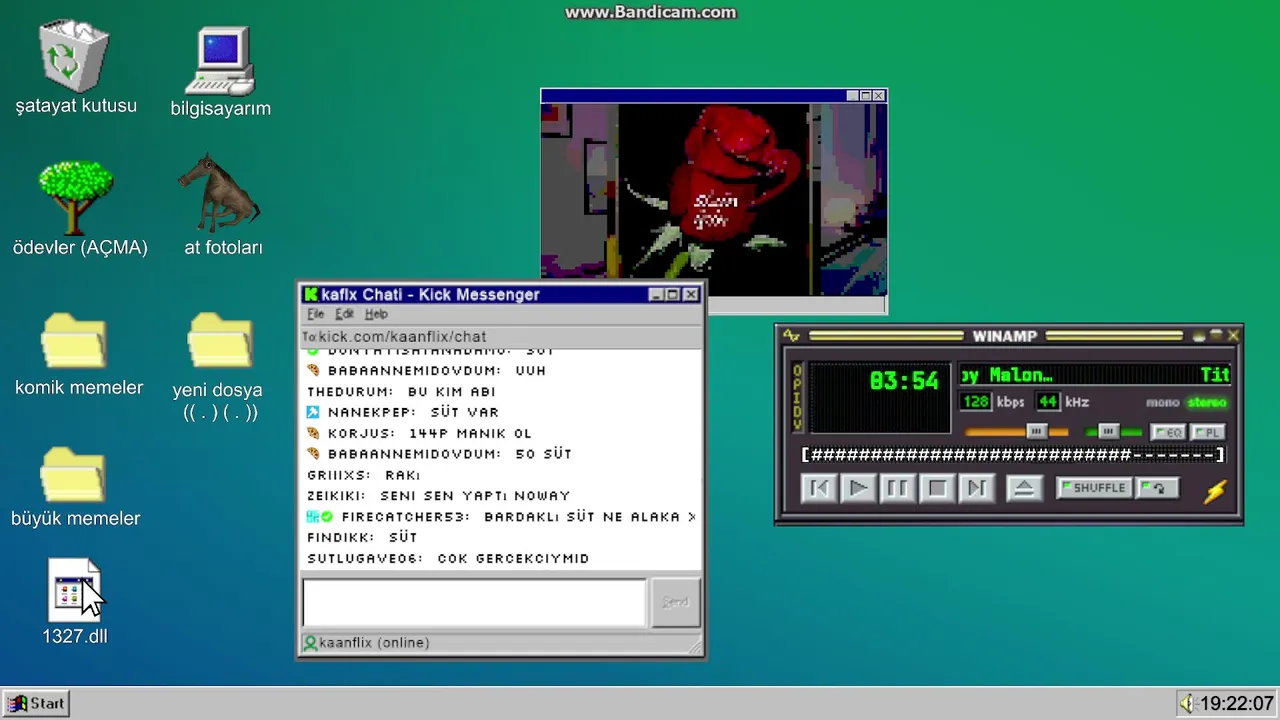Maximize the Kick Messenger window
Screen dimensions: 1280x720
[x=673, y=294]
